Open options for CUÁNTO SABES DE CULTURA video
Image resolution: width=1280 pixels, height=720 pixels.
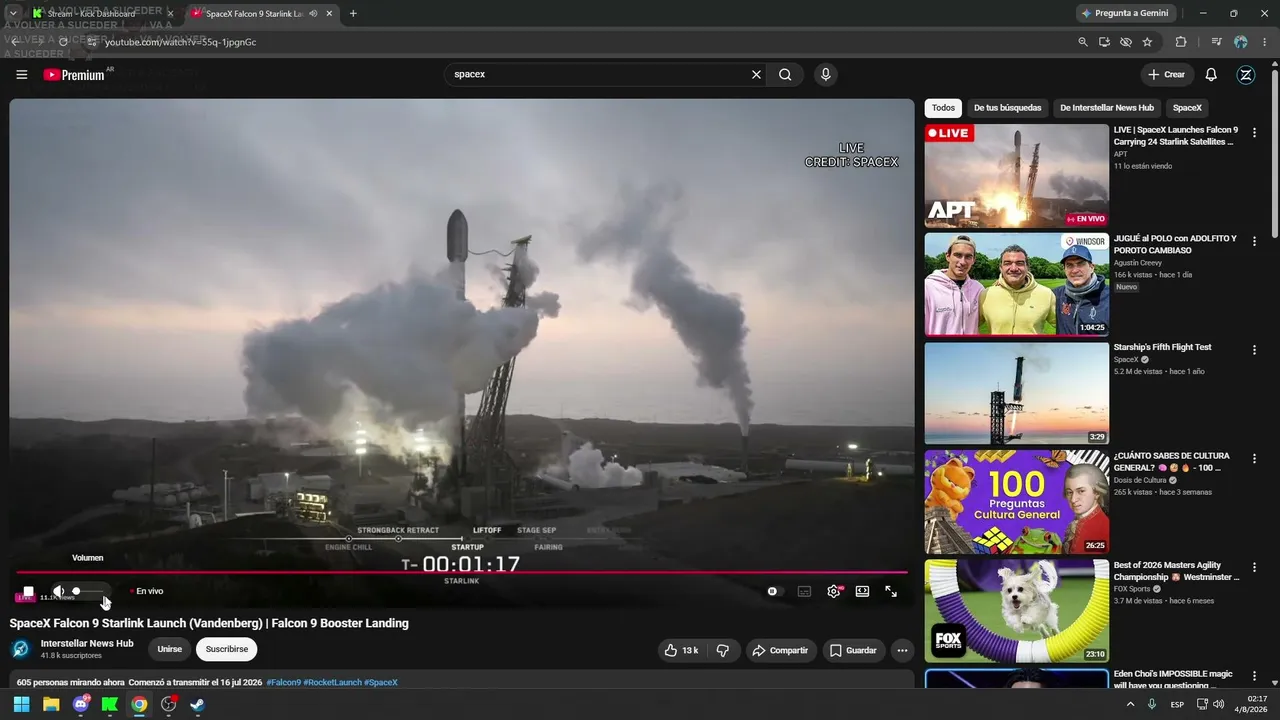click(1254, 458)
